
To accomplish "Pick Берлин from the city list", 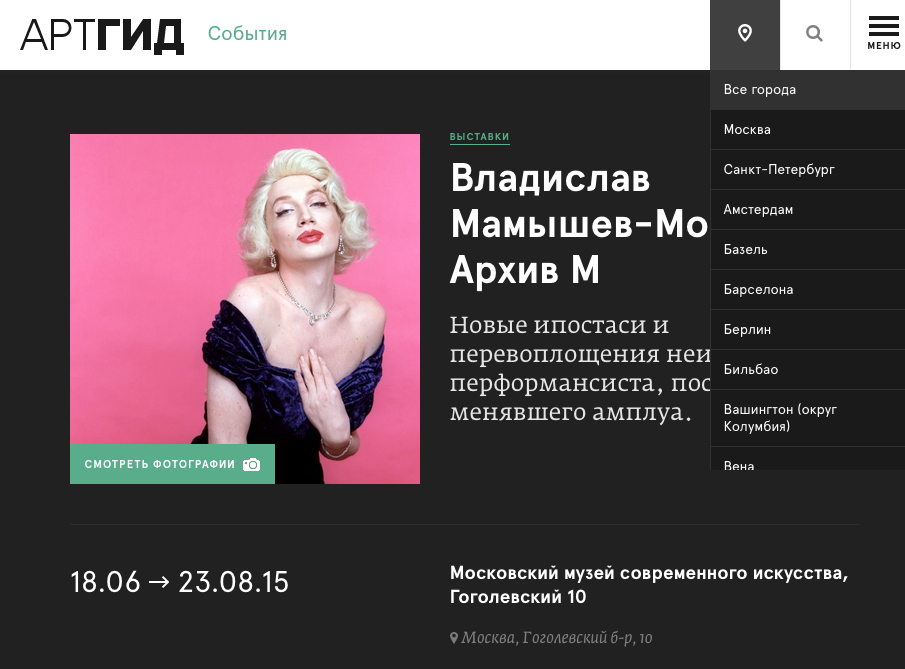I will (807, 329).
